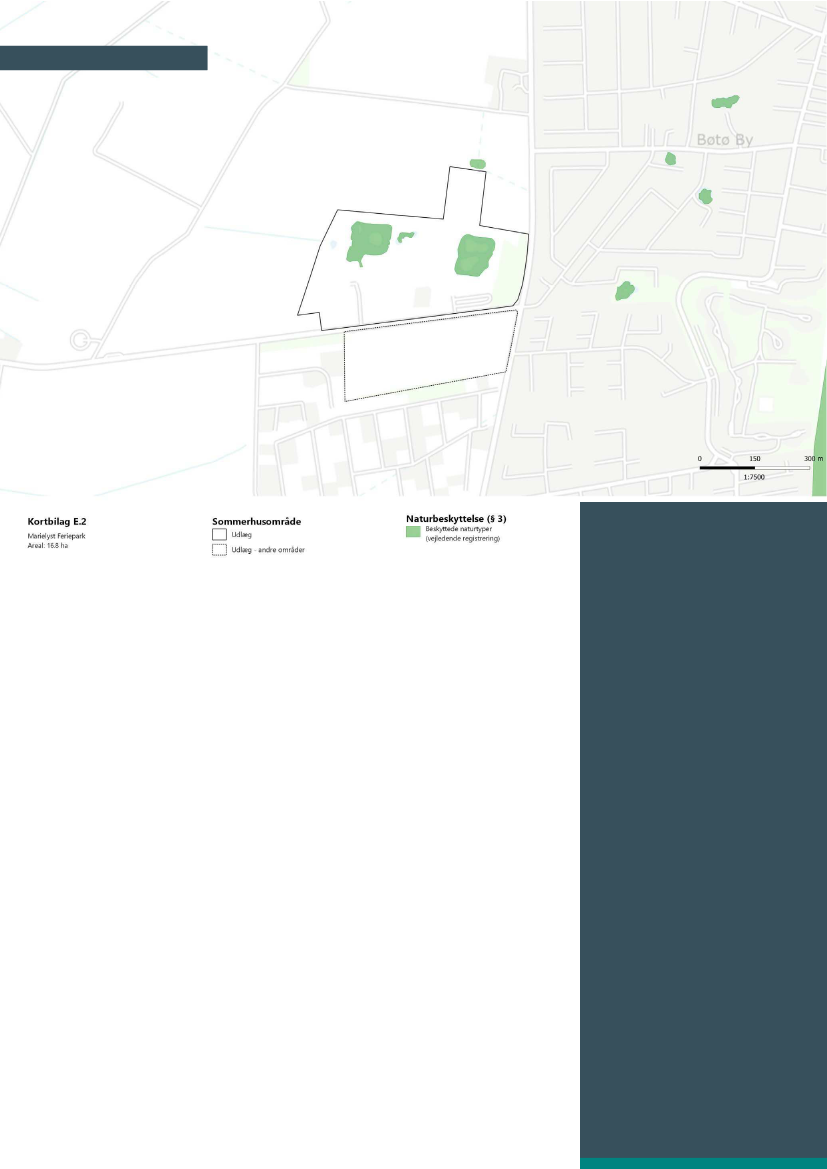
Task: Click the Marielyst Feriepark text
Action: tap(56, 536)
